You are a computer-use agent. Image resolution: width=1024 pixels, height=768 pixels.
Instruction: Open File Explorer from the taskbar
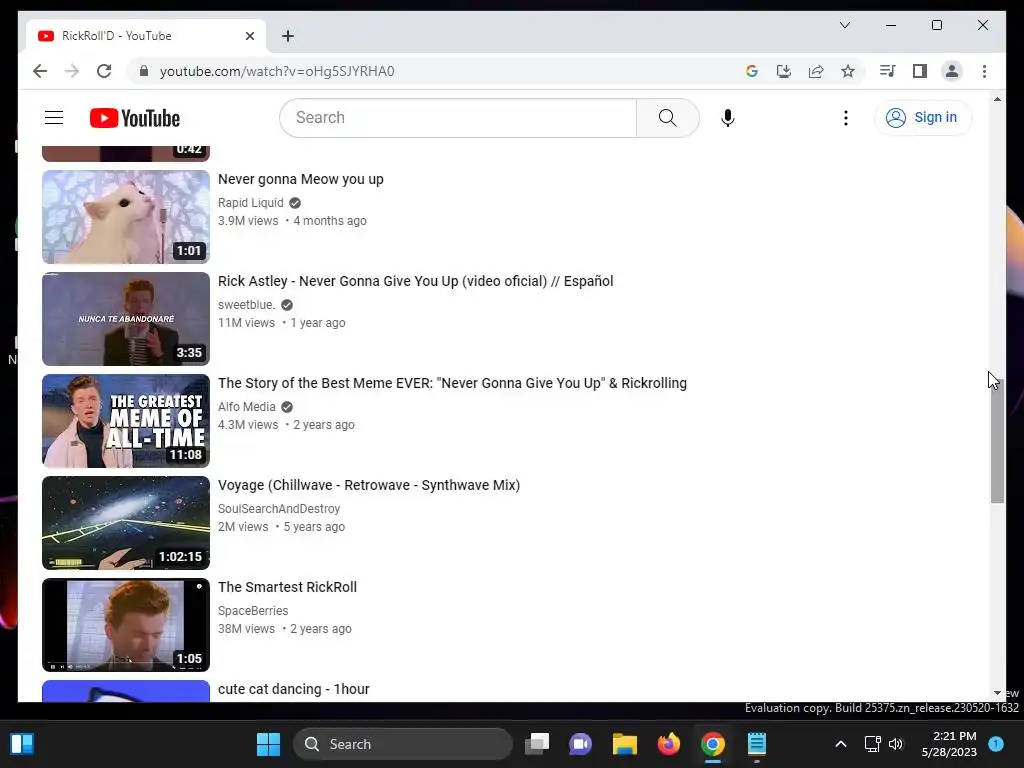pos(624,744)
